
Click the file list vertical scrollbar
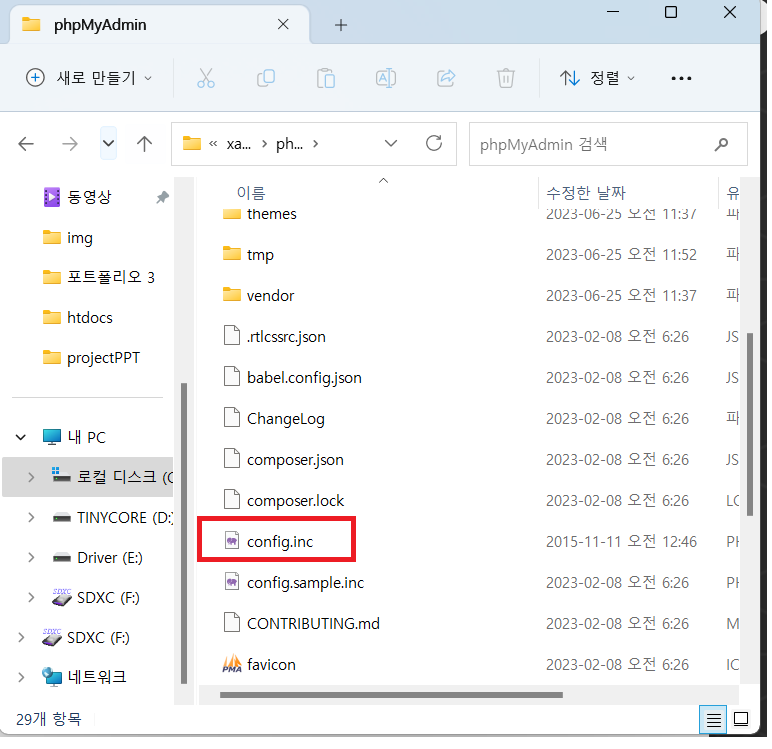click(749, 424)
